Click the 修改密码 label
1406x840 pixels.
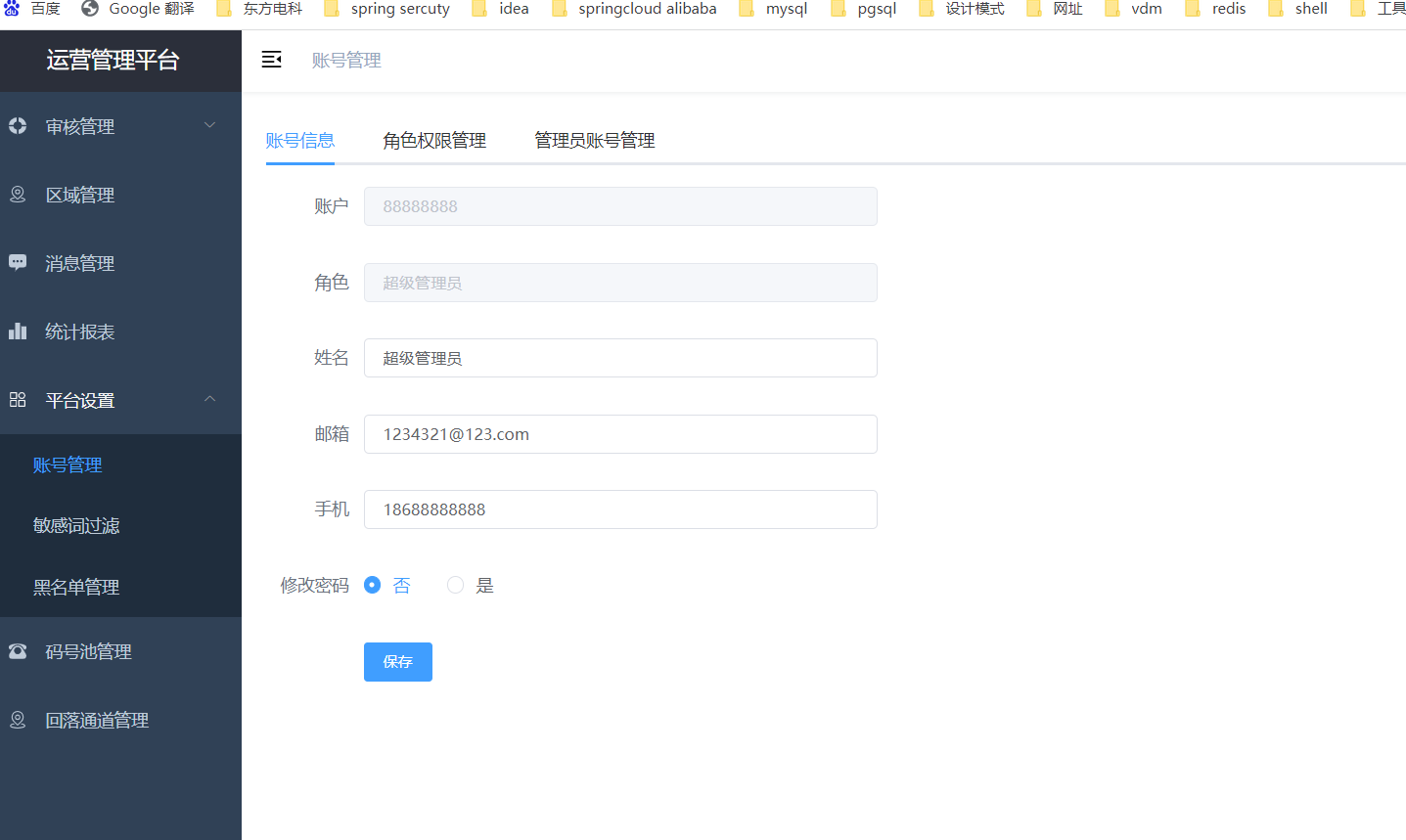coord(314,585)
